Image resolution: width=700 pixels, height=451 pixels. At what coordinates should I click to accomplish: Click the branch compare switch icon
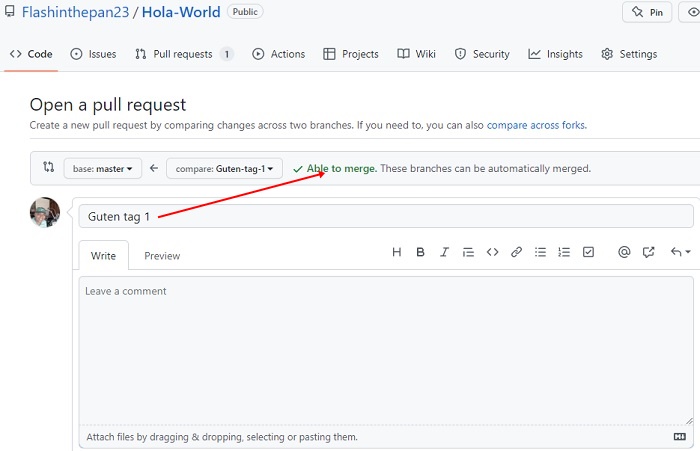click(x=48, y=167)
